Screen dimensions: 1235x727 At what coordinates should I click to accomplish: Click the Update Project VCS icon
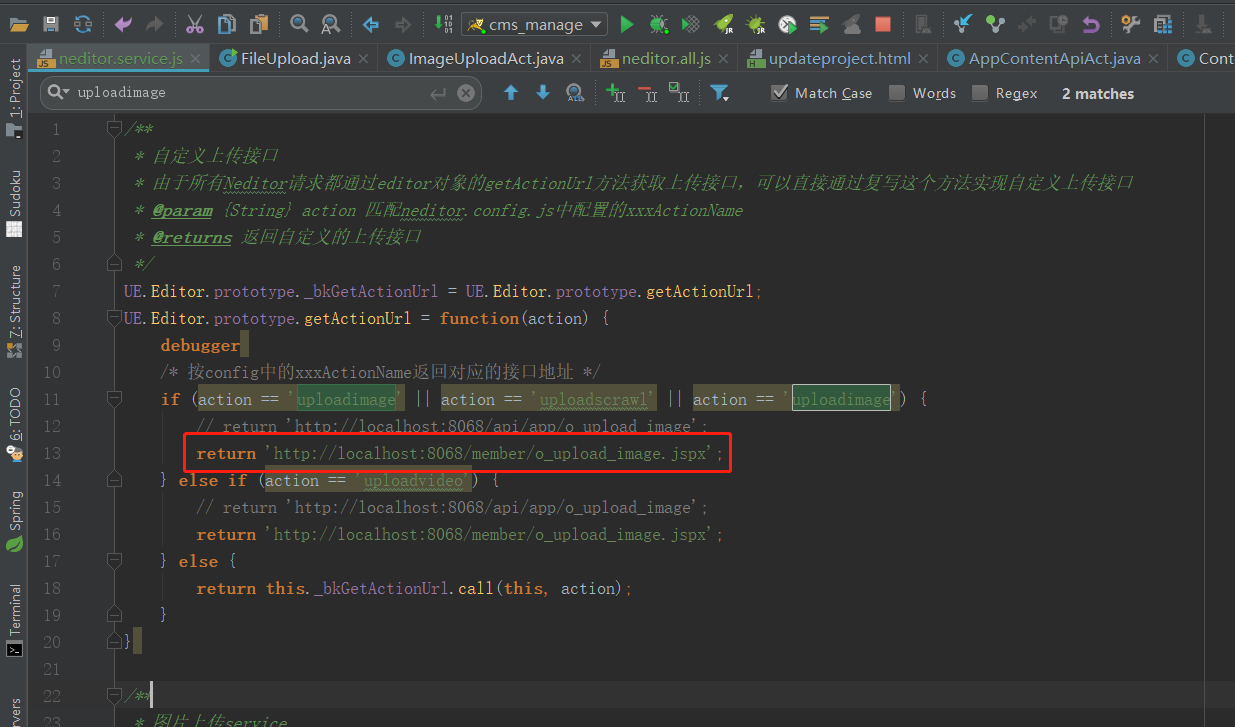coord(962,24)
